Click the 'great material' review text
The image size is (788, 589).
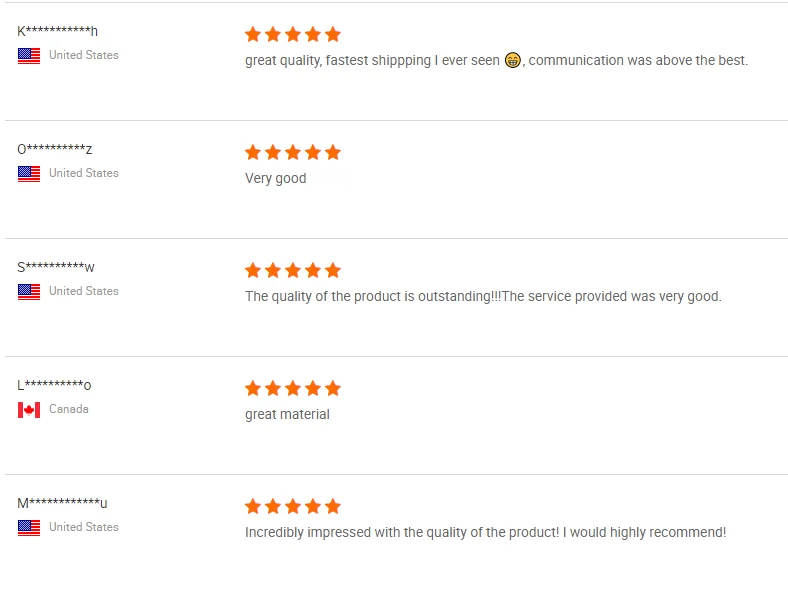click(x=287, y=414)
